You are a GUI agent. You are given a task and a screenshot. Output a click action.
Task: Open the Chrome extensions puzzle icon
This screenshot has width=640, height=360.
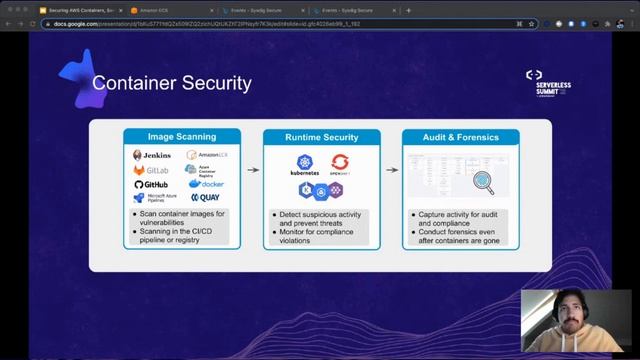608,24
